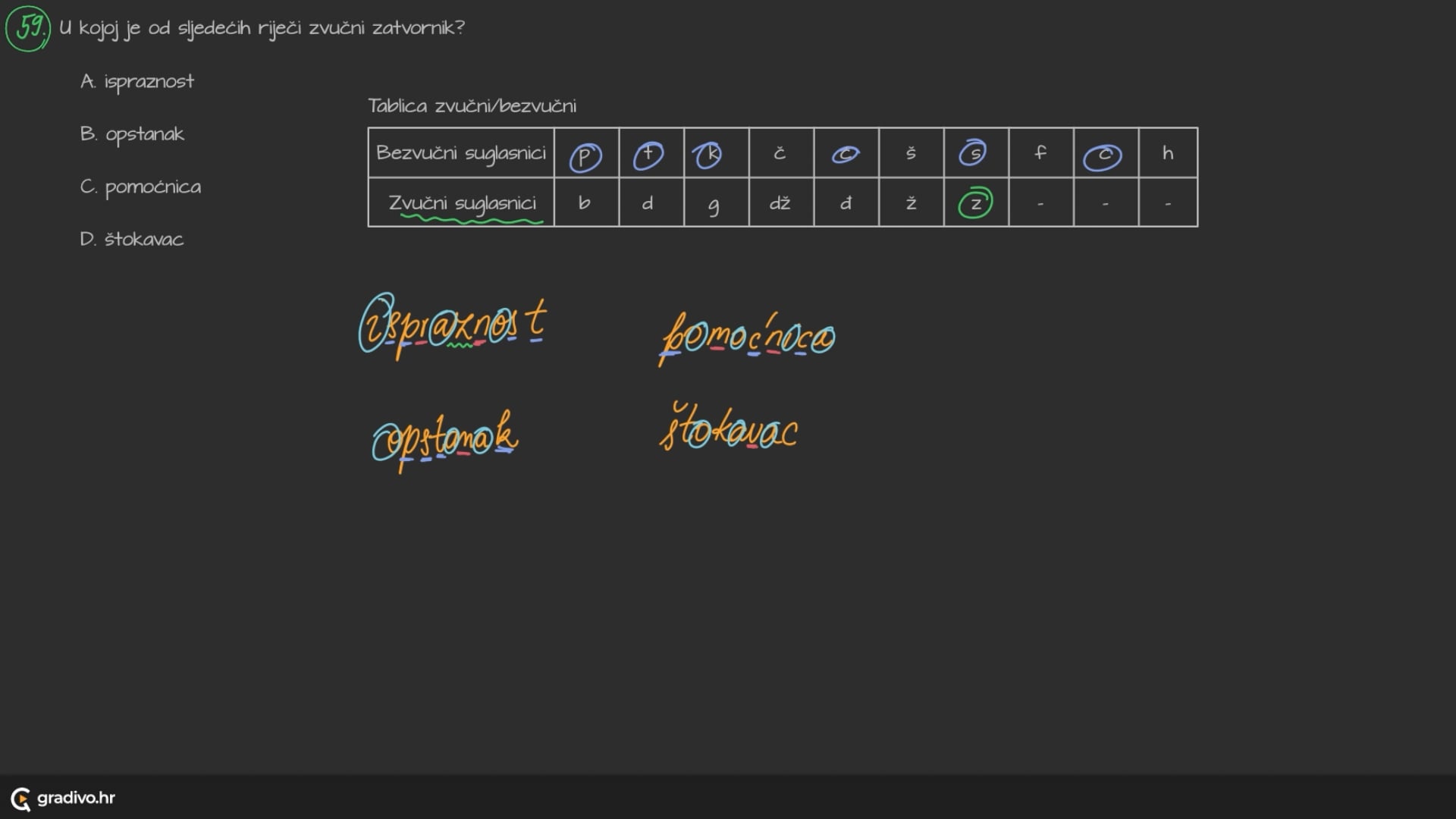This screenshot has height=819, width=1456.
Task: Click the question text about zvučni zatvornik
Action: [x=262, y=29]
